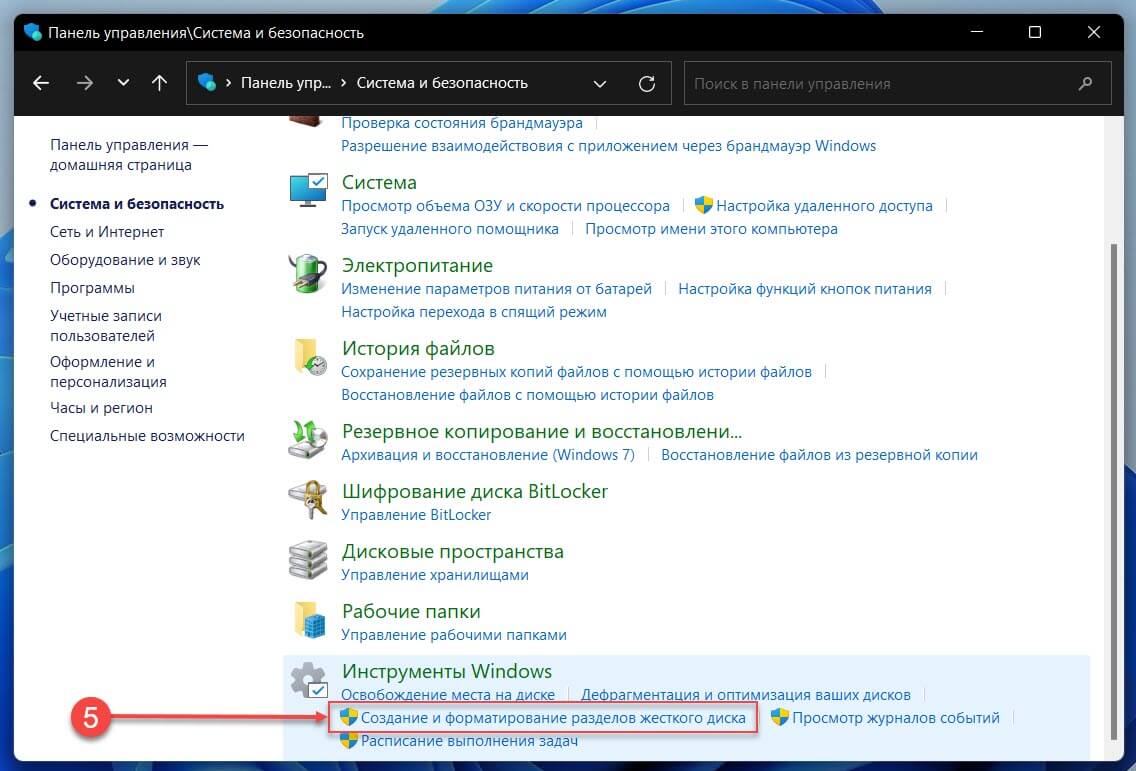Click the search field in Control Panel

(897, 83)
